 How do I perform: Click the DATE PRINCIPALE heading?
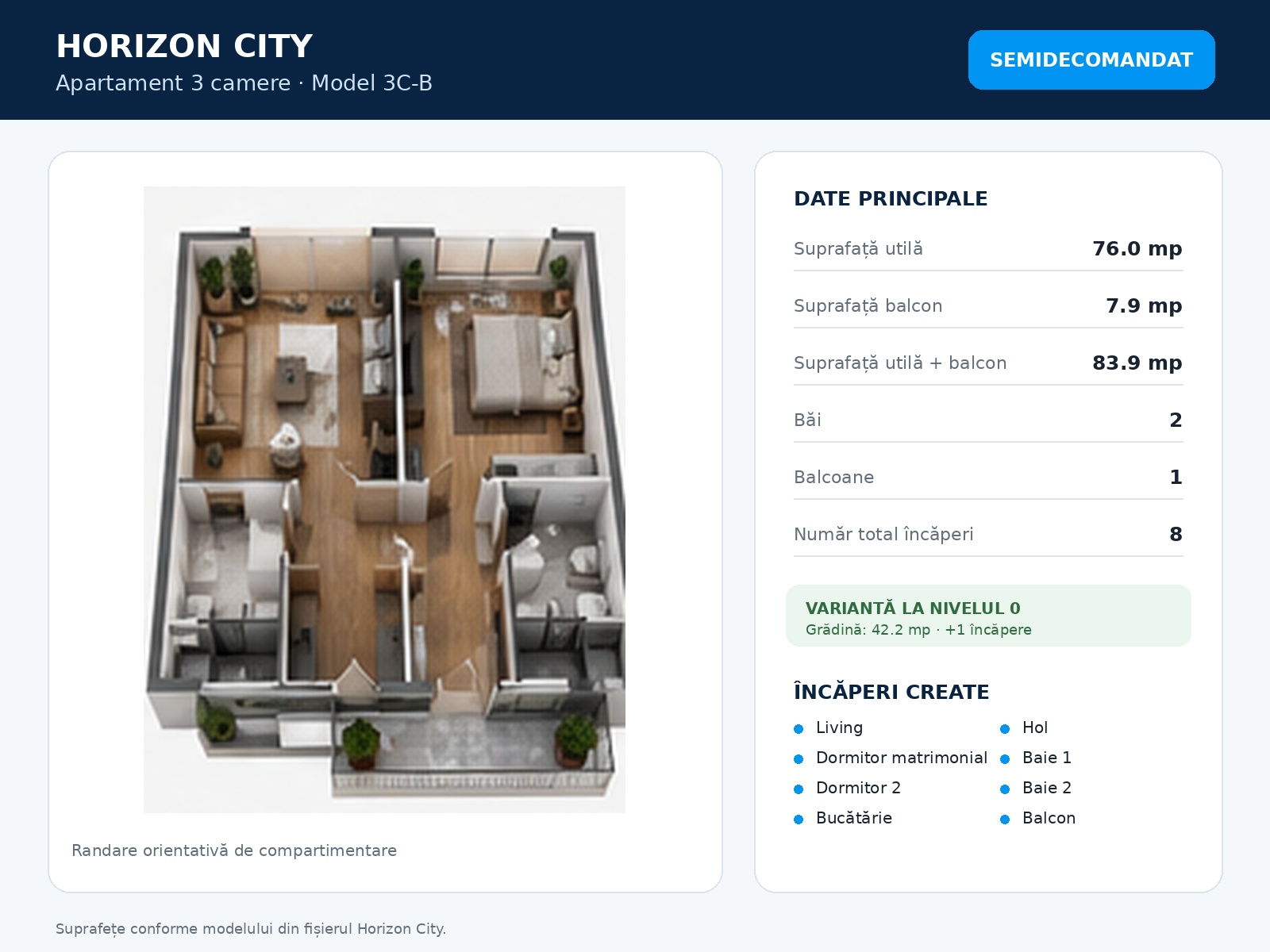pyautogui.click(x=891, y=199)
